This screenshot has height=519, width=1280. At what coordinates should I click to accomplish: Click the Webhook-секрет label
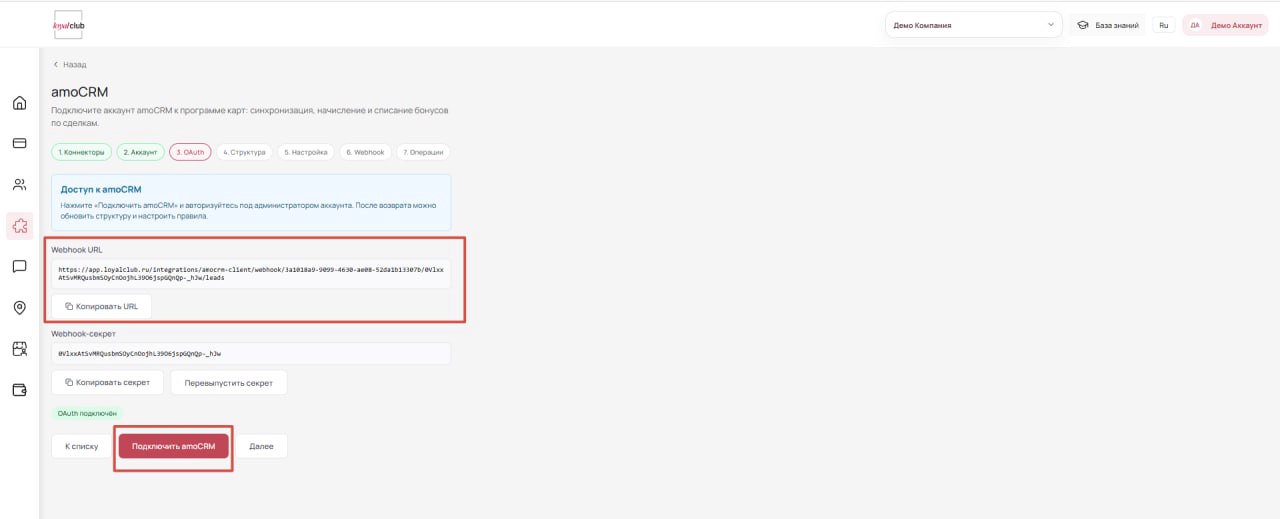(84, 334)
